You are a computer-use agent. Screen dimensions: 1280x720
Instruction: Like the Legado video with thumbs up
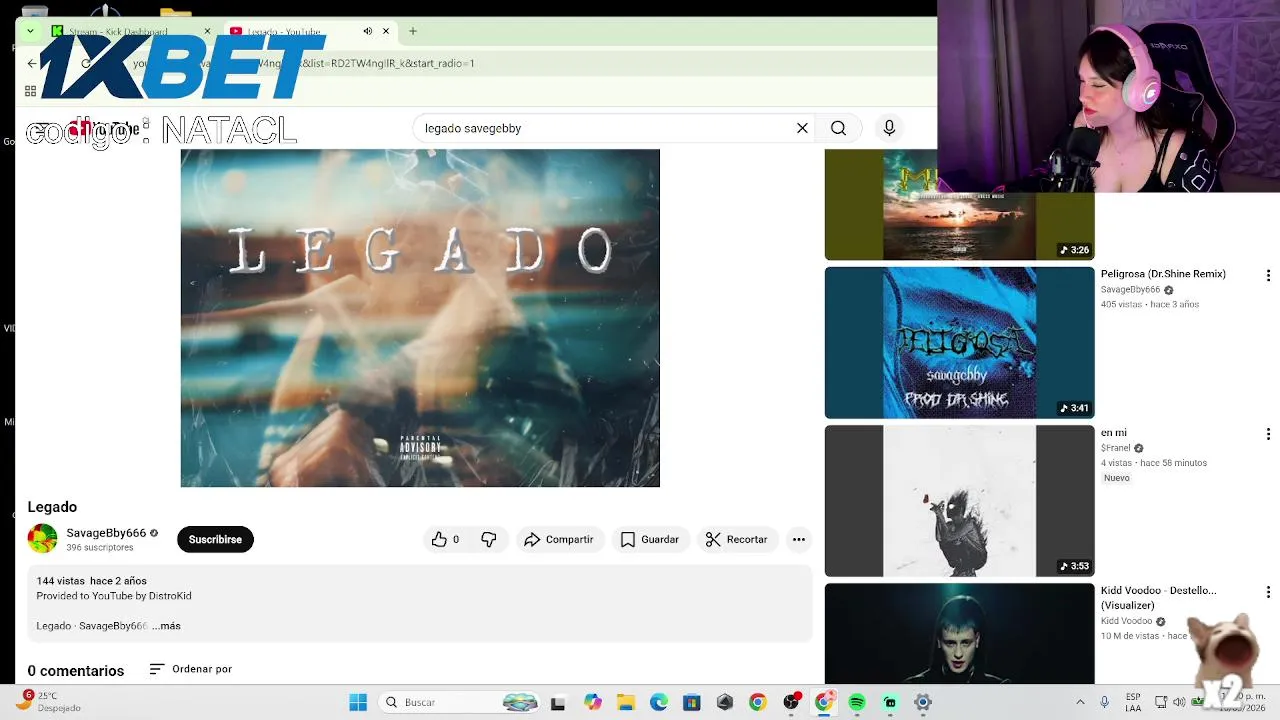(445, 539)
